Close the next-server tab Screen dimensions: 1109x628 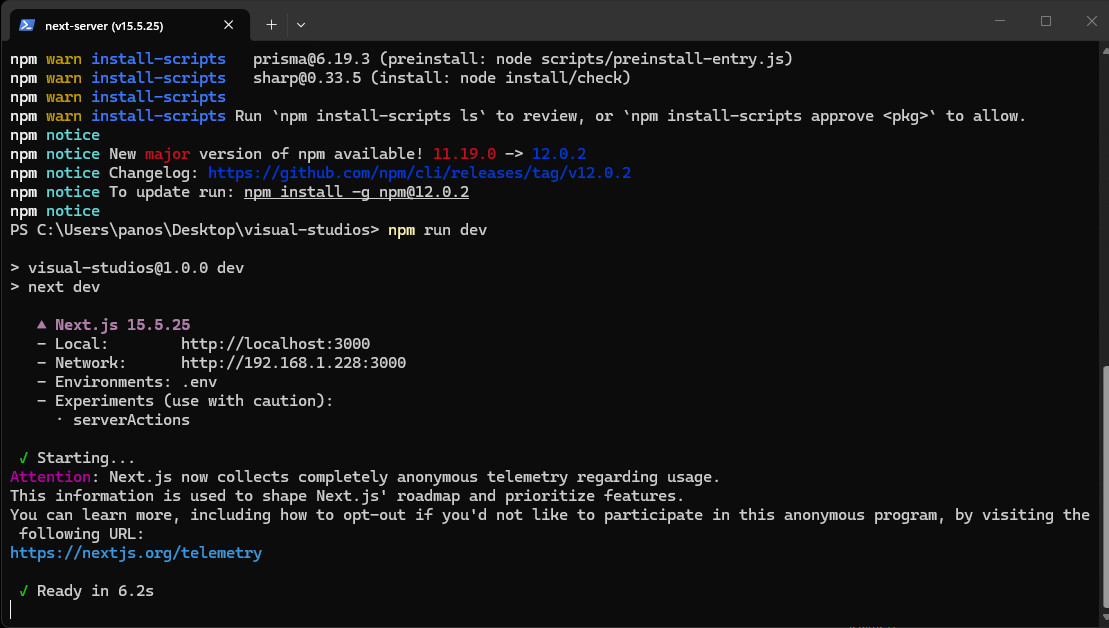pos(228,25)
